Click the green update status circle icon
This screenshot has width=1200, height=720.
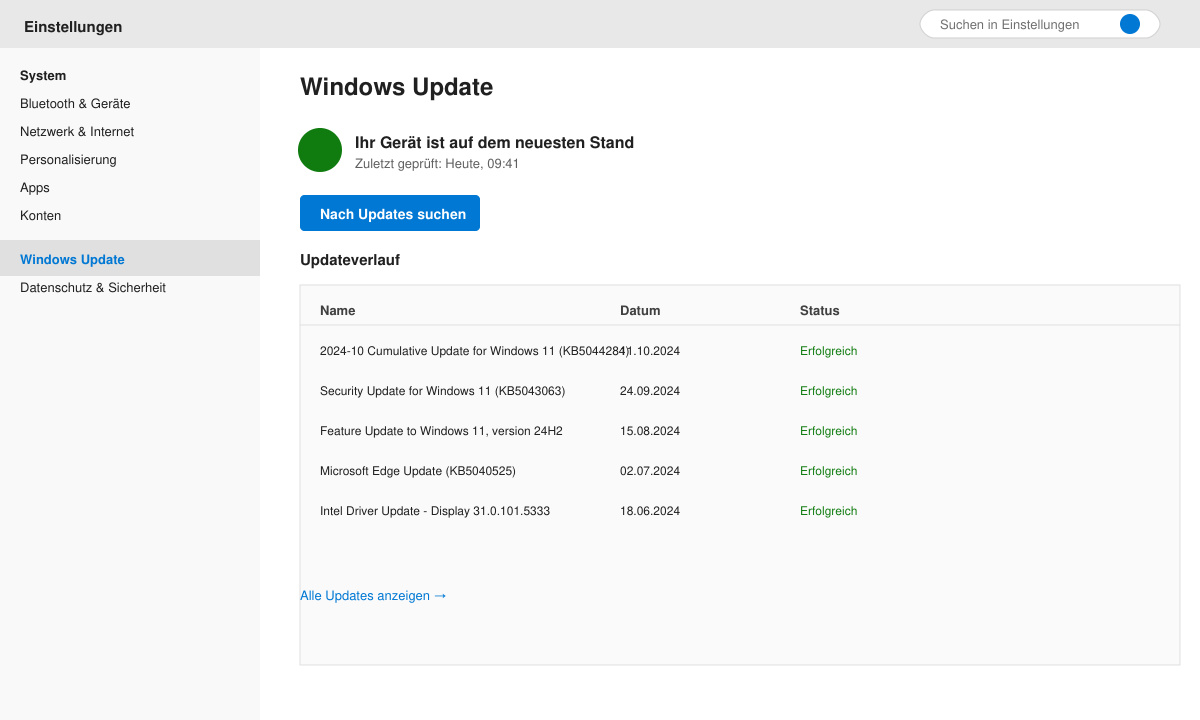(x=320, y=150)
